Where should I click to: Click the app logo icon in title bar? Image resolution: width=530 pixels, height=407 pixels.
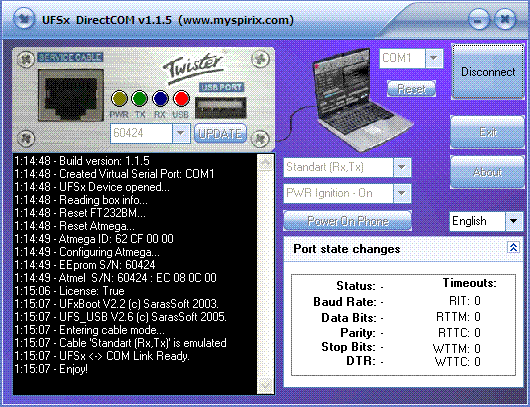pyautogui.click(x=23, y=18)
